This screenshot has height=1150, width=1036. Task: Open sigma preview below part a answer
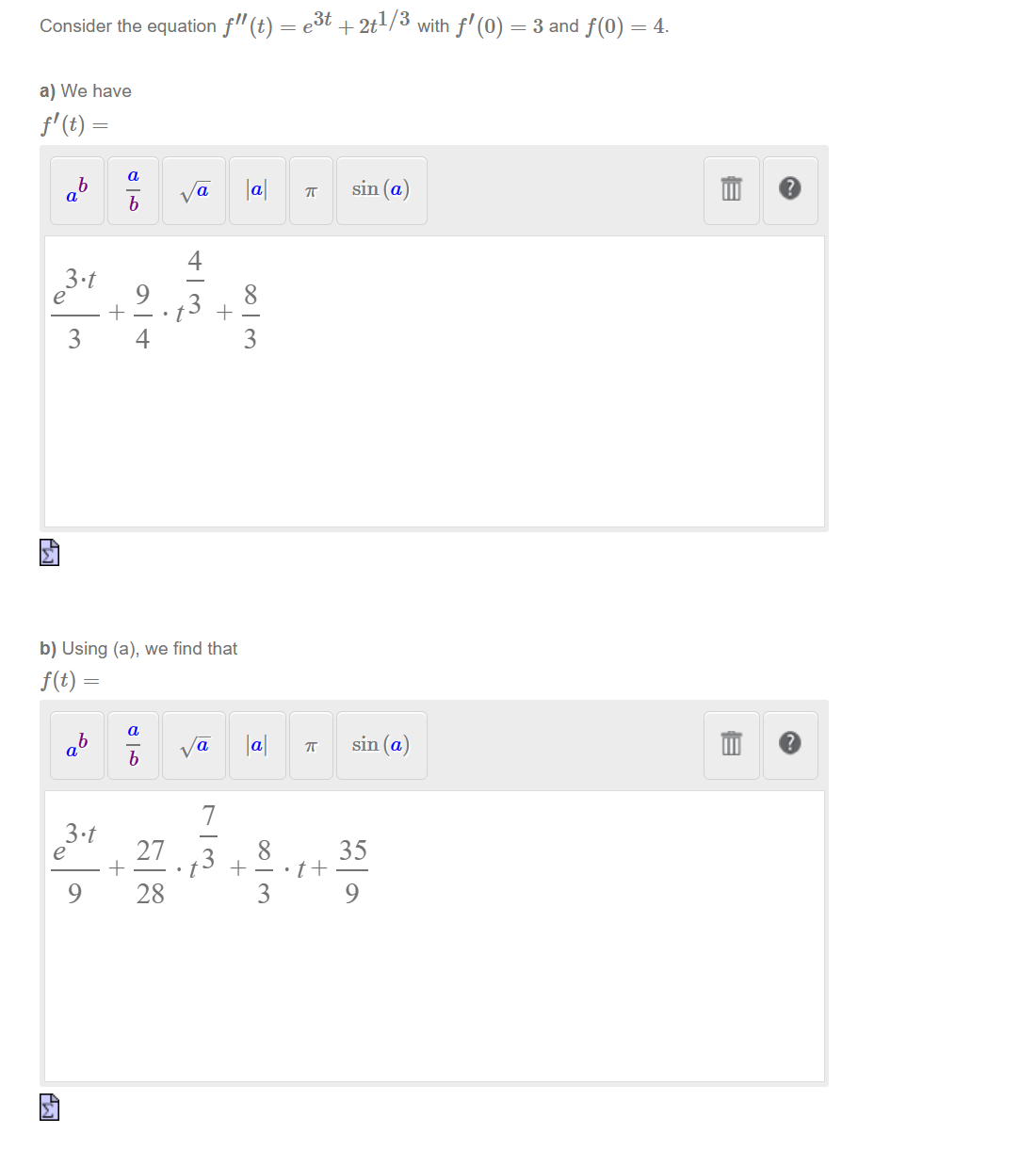point(49,553)
